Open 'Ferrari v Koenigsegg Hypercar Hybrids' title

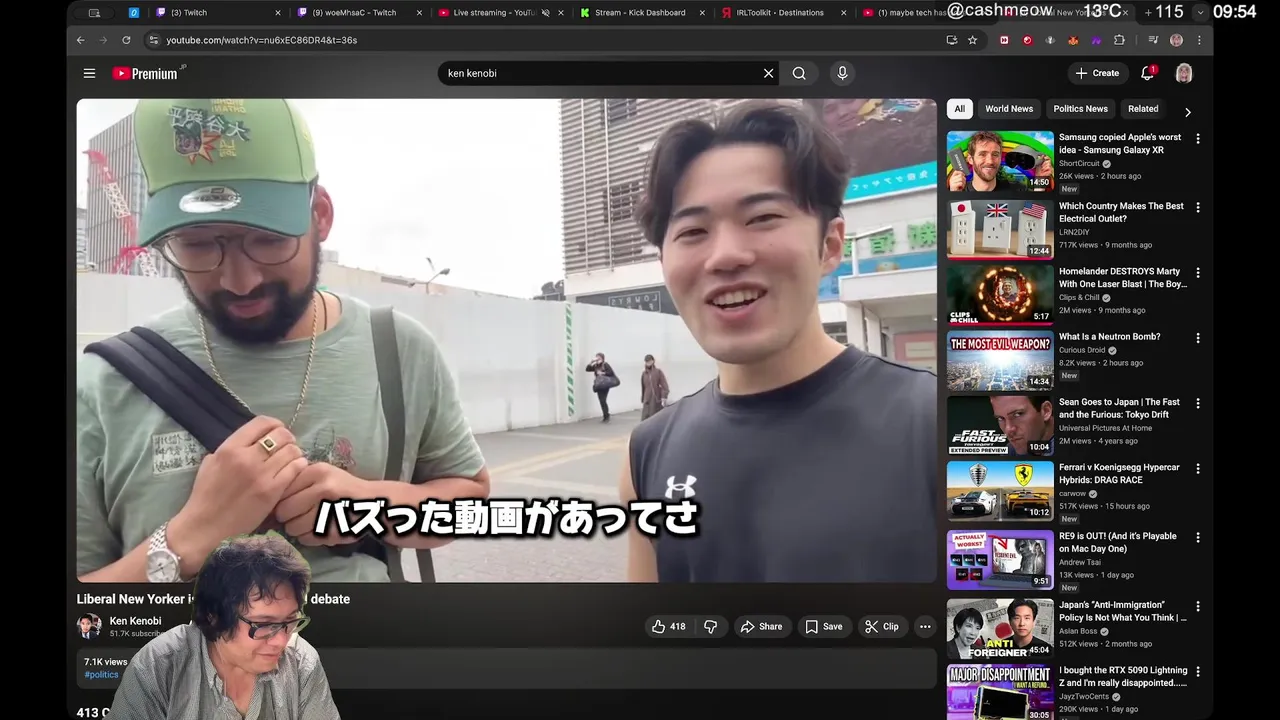coord(1119,473)
